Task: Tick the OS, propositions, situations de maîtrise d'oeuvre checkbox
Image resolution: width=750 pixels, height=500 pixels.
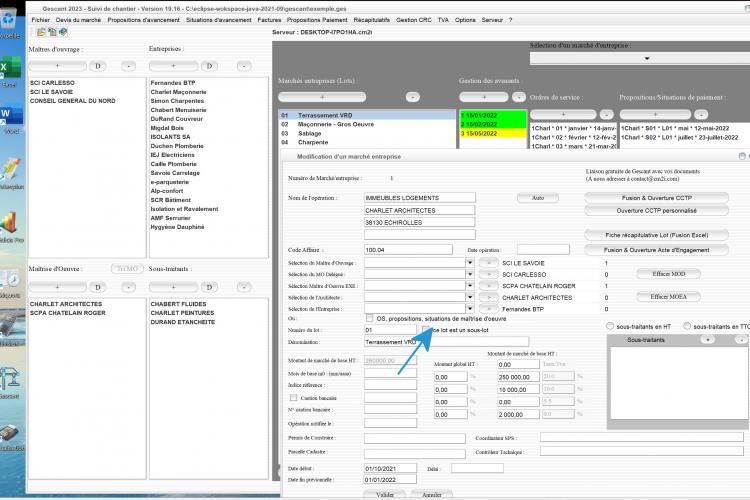Action: point(370,318)
